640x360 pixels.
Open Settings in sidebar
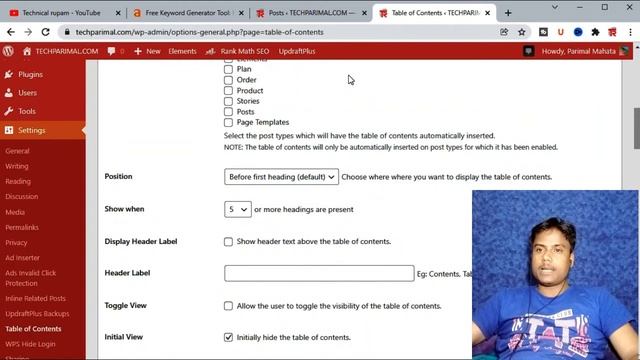[43, 130]
